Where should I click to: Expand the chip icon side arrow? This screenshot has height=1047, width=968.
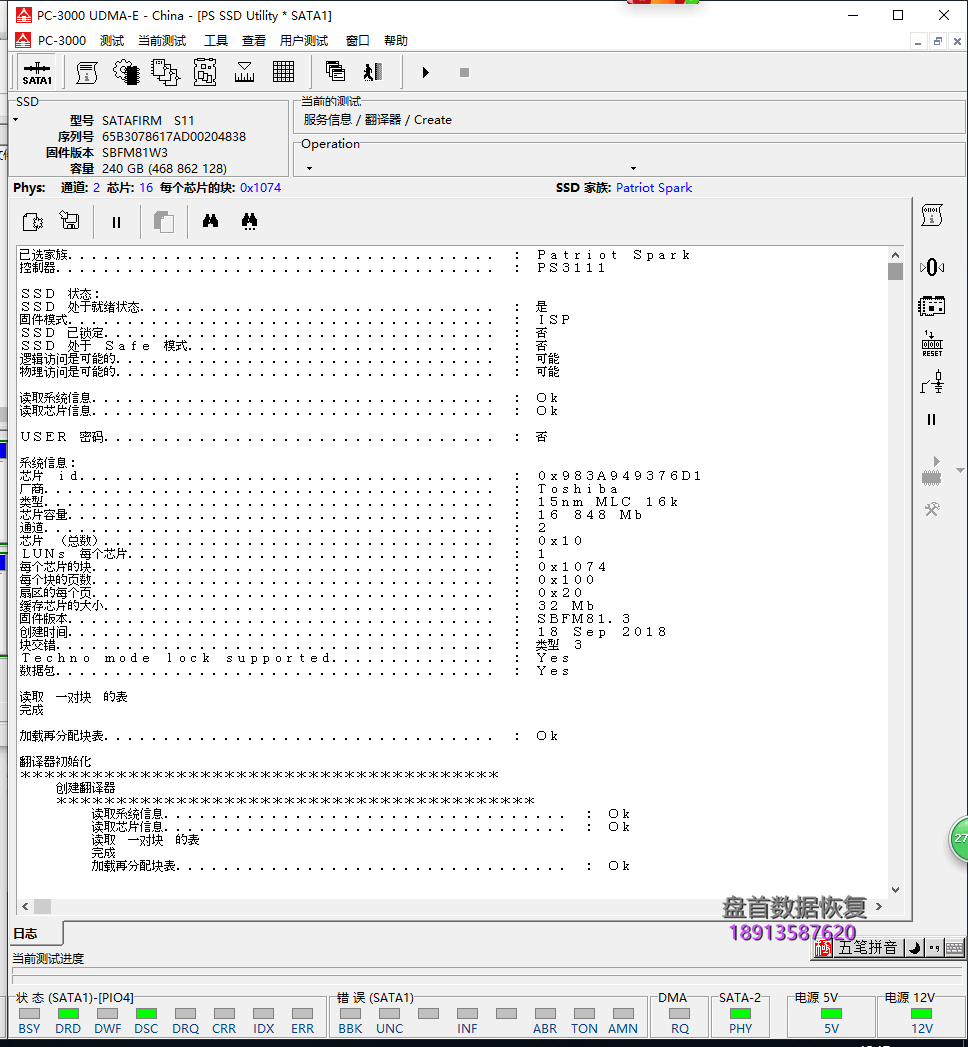point(960,471)
